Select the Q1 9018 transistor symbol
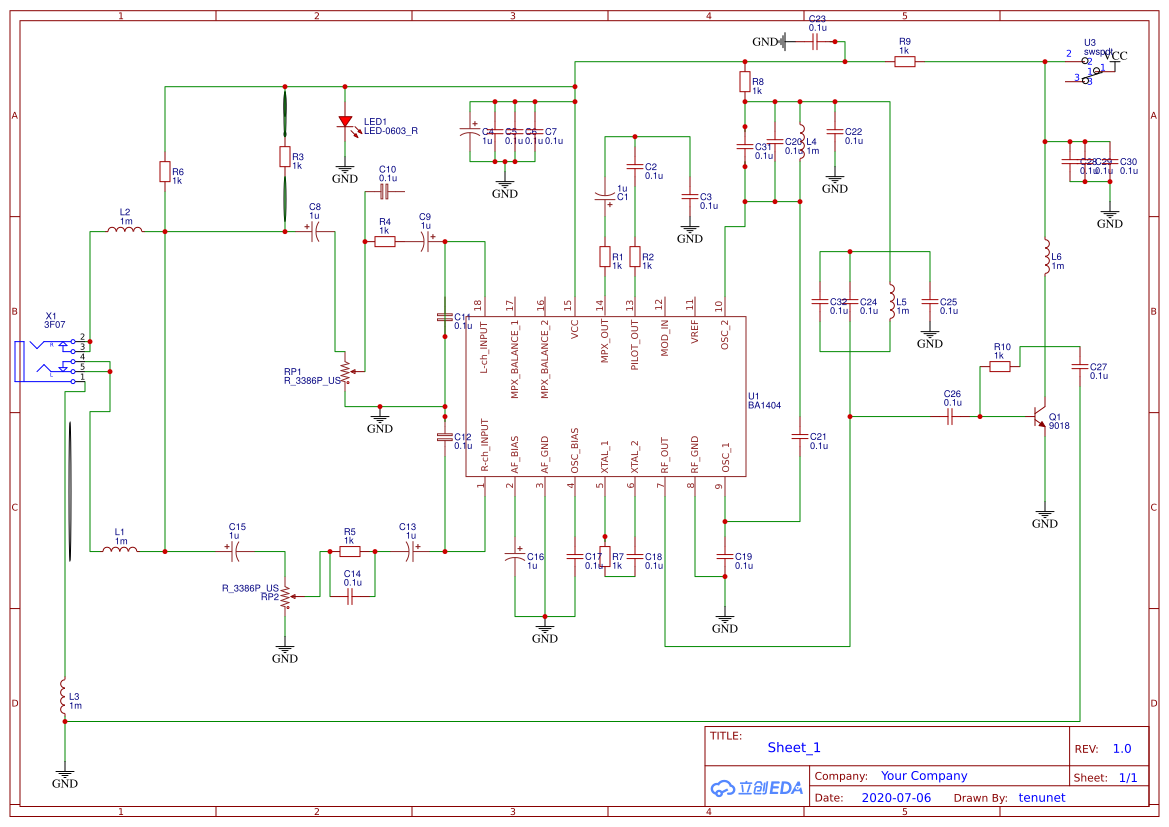1169x827 pixels. point(1040,416)
